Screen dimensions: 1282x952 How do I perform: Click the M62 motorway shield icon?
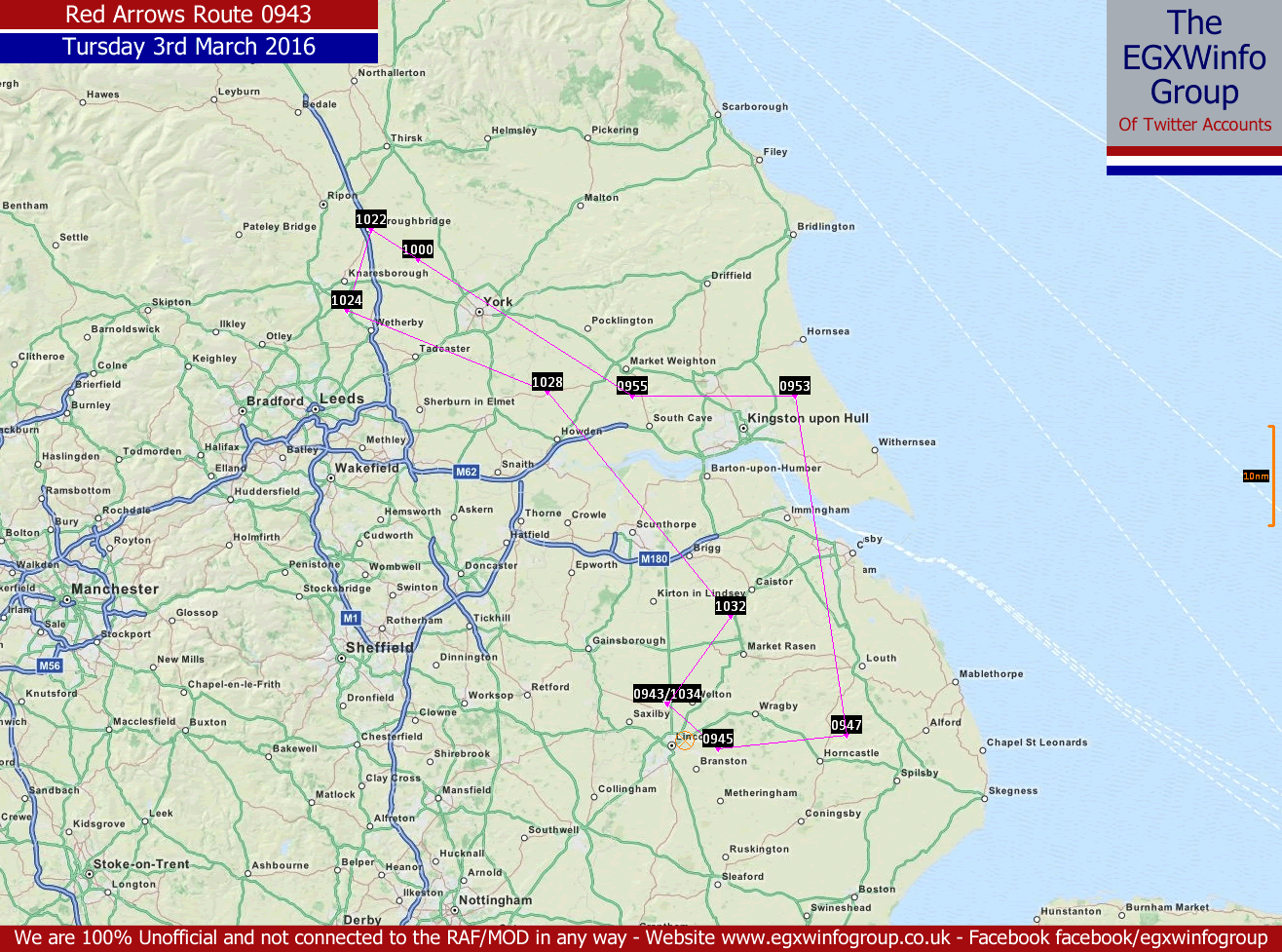pos(467,473)
